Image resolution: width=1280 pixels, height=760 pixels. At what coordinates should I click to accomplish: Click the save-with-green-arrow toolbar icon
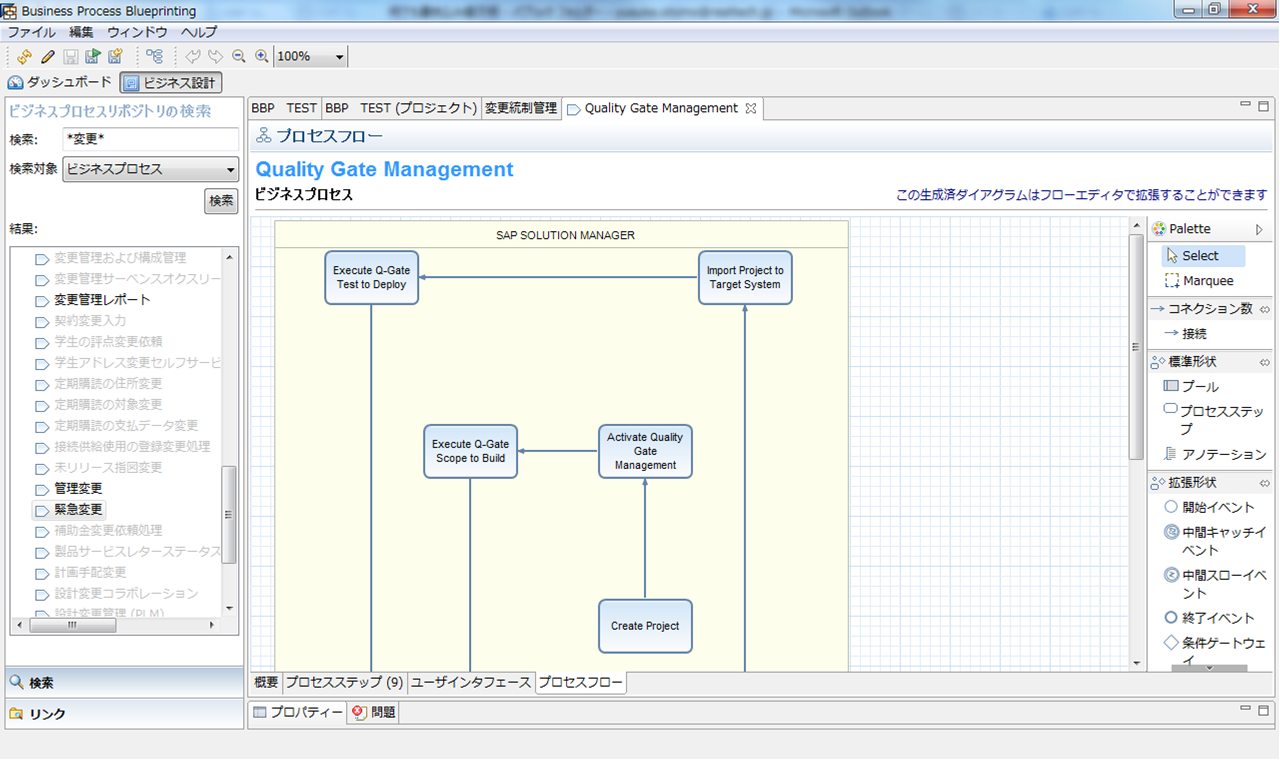pos(93,57)
